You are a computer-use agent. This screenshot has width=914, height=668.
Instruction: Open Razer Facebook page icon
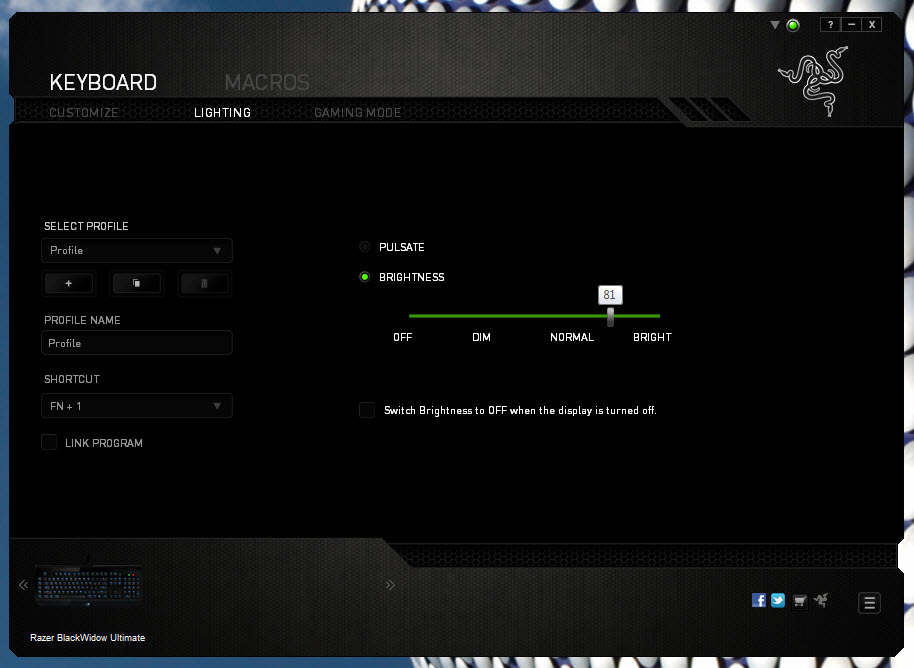tap(758, 600)
